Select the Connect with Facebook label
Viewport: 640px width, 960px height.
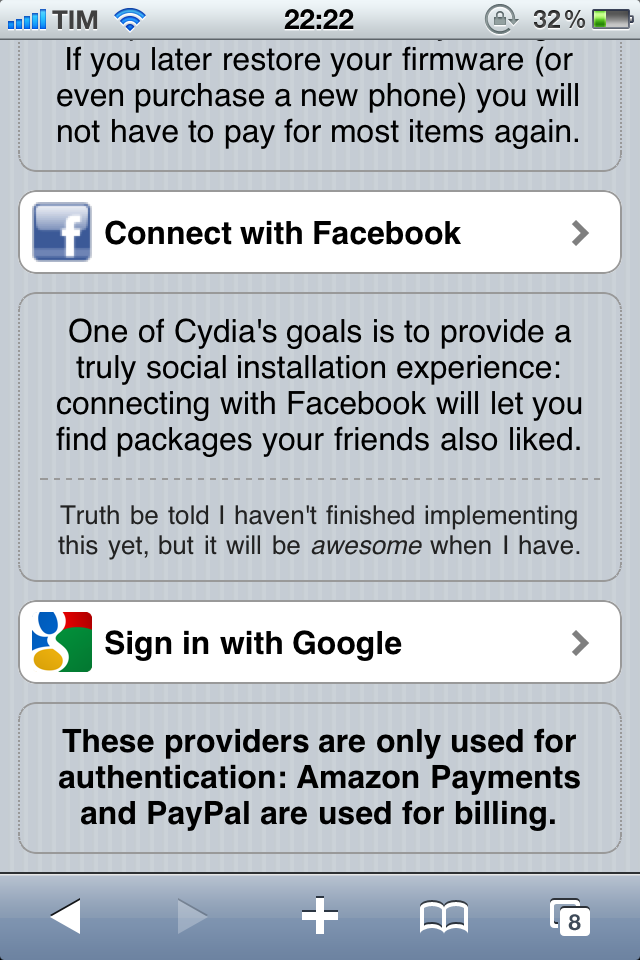point(282,234)
